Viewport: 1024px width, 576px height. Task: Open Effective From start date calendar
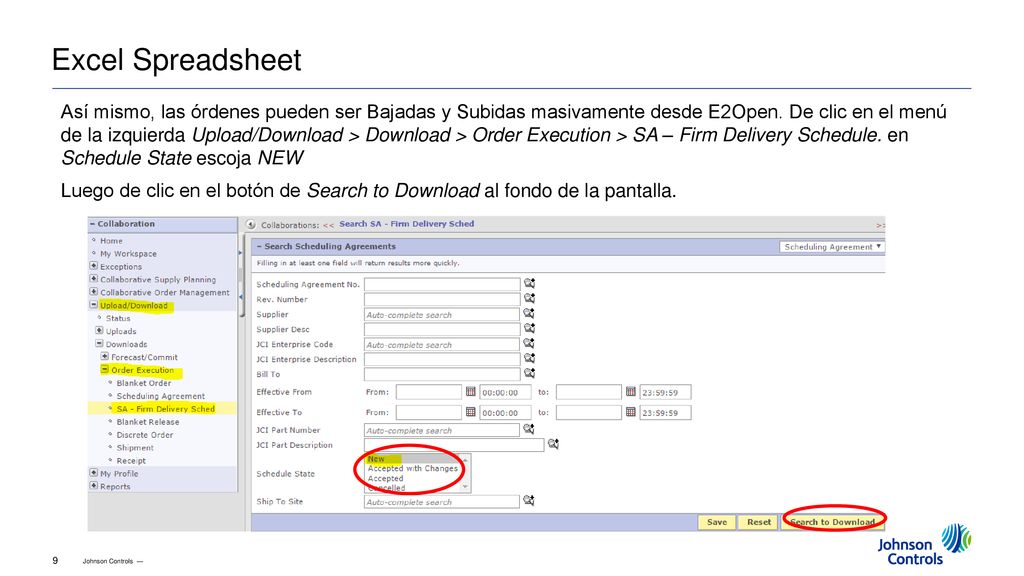470,392
